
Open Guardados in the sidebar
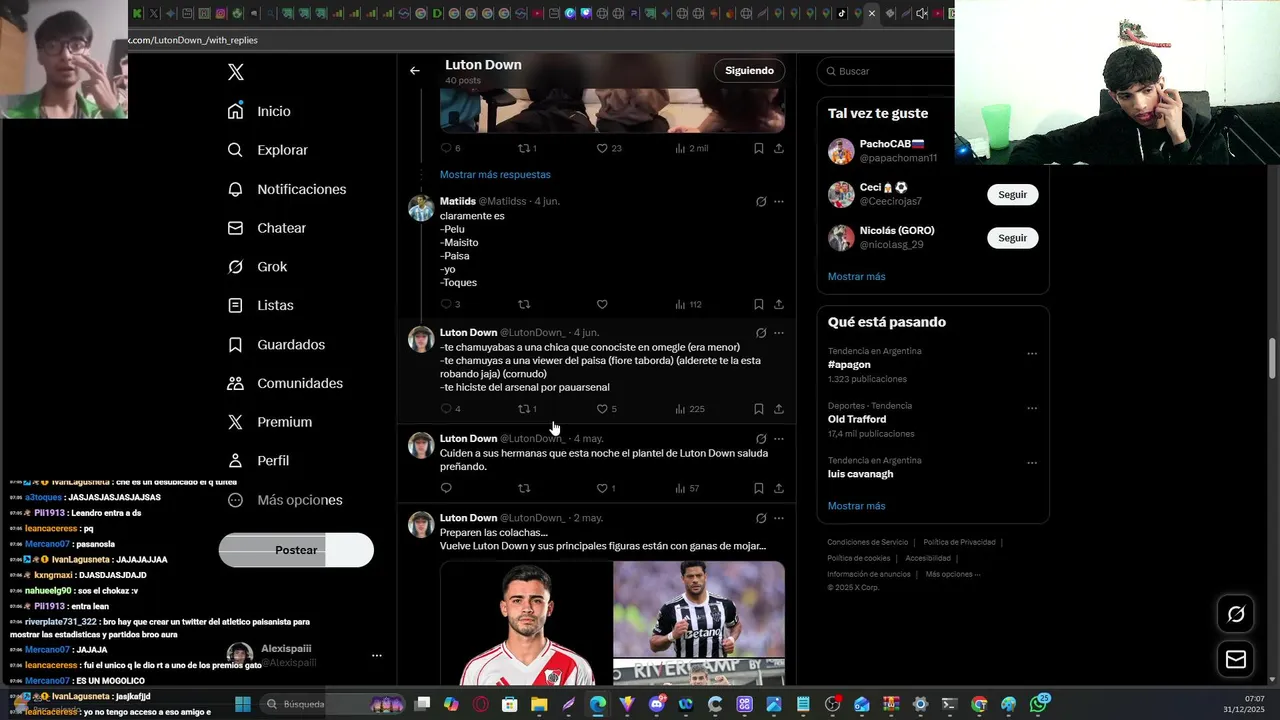[276, 344]
